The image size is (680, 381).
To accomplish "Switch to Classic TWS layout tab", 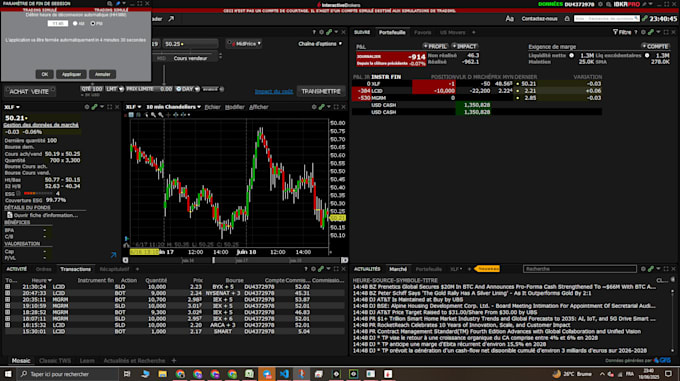I will point(55,361).
